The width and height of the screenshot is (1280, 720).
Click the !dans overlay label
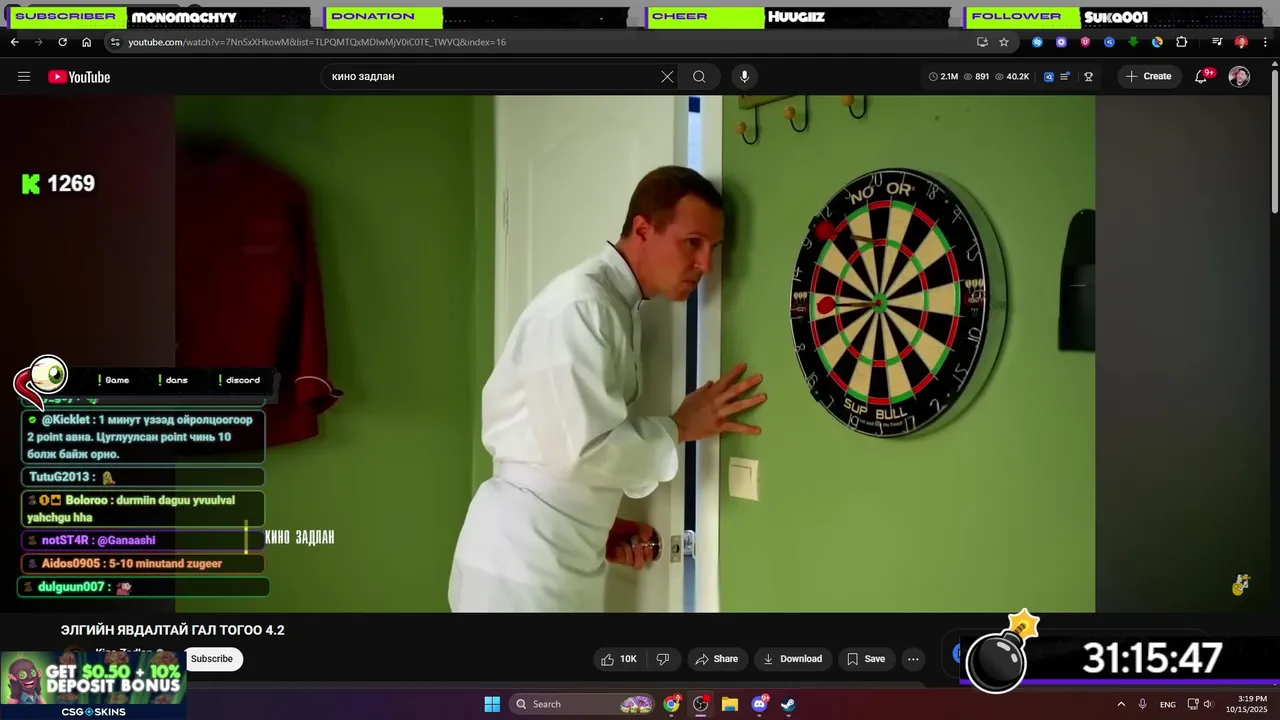(x=173, y=380)
